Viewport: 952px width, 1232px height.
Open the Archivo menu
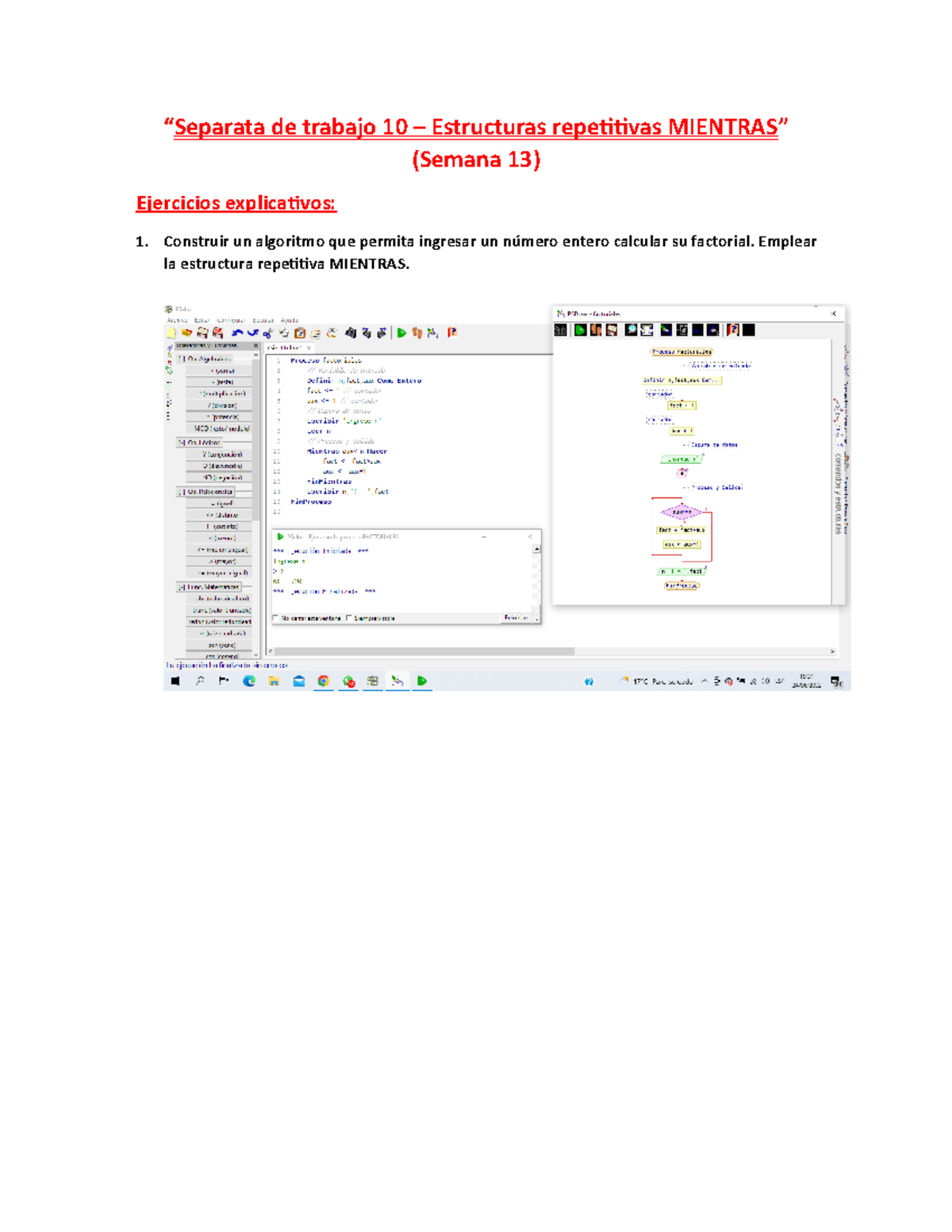point(176,320)
